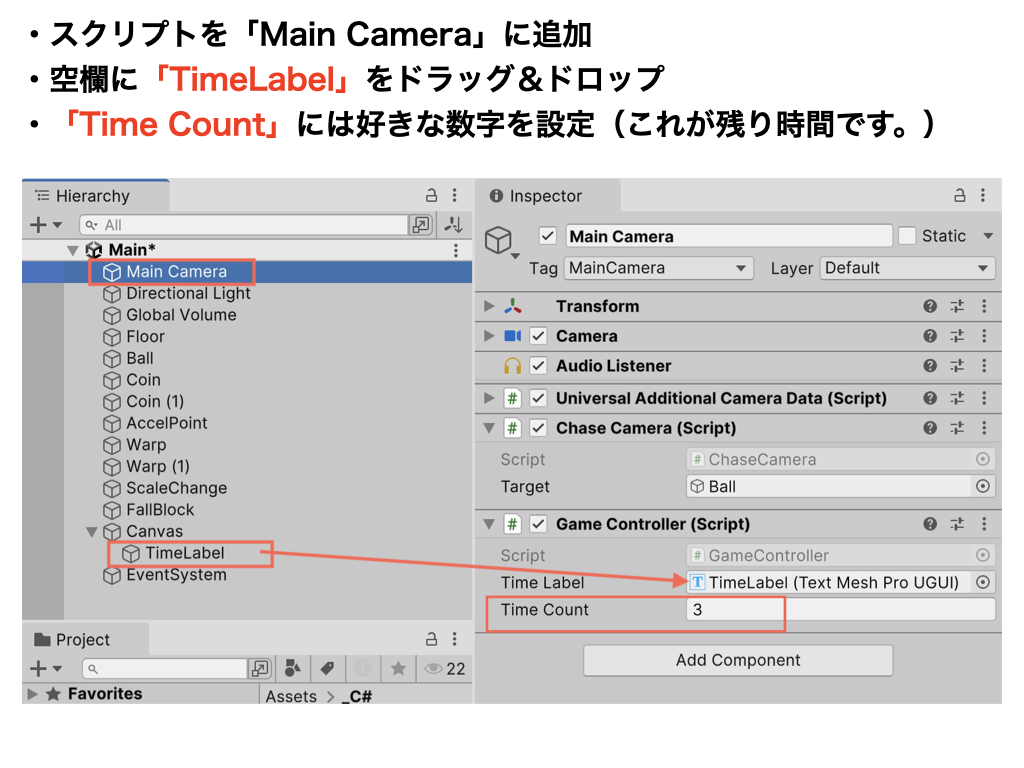This screenshot has width=1024, height=768.
Task: Click the Inspector panel lock icon
Action: pos(960,196)
